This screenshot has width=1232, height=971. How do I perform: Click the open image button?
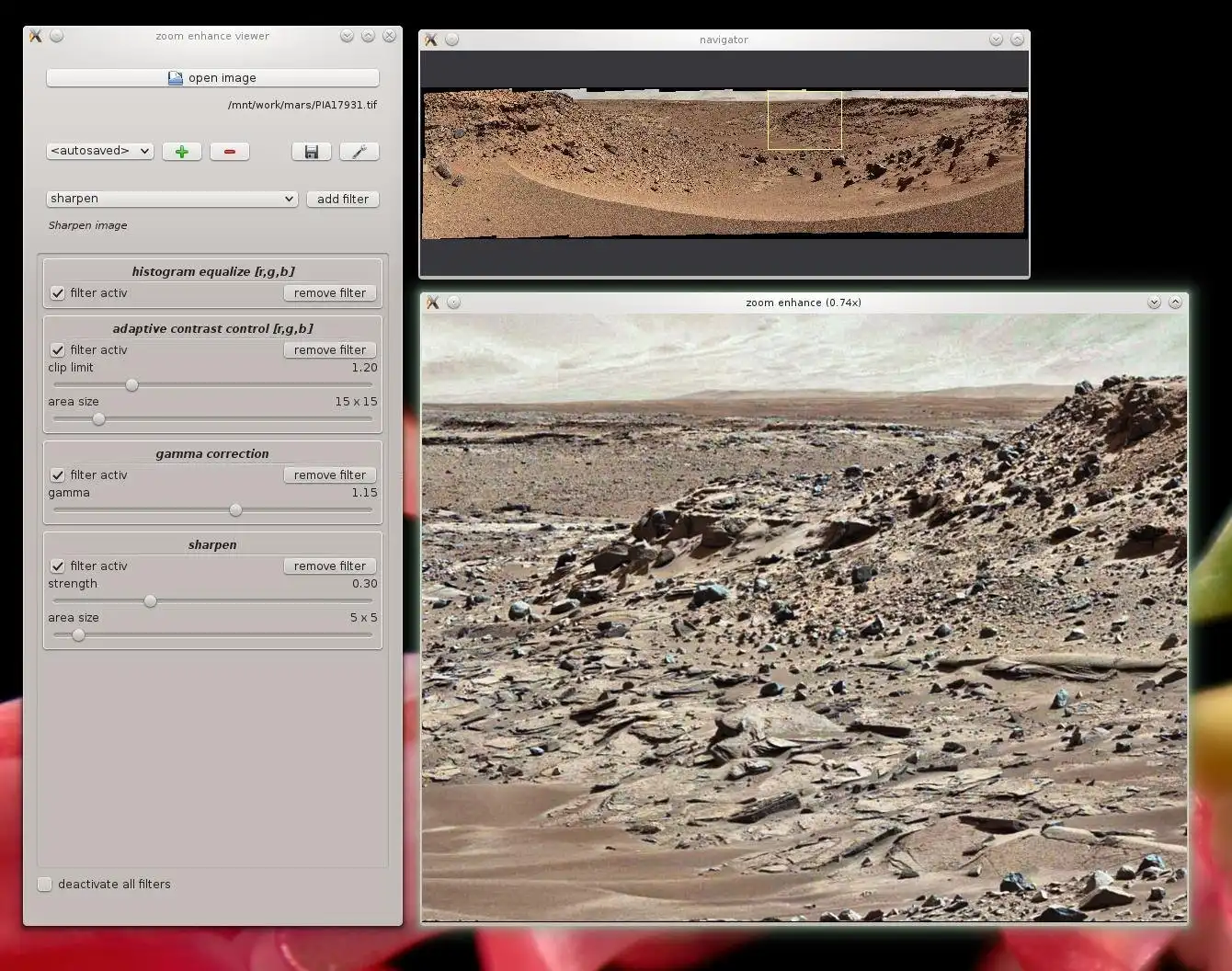click(x=212, y=78)
